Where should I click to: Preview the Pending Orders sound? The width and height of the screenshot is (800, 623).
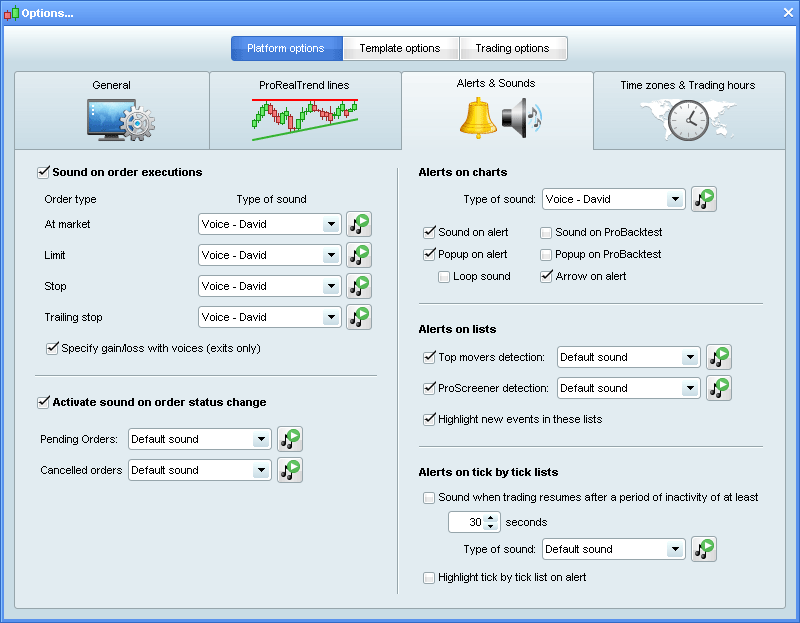(x=290, y=439)
